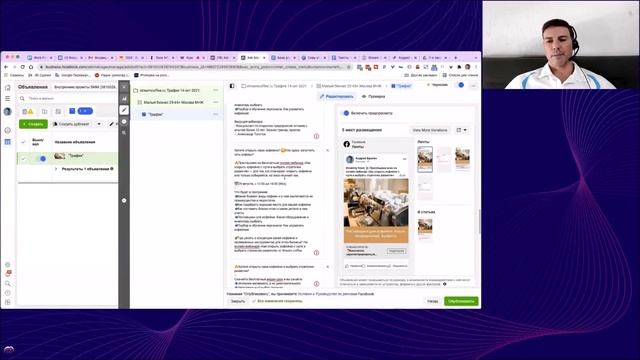The height and width of the screenshot is (360, 640).
Task: Click the green Опубликовать button
Action: tap(461, 301)
